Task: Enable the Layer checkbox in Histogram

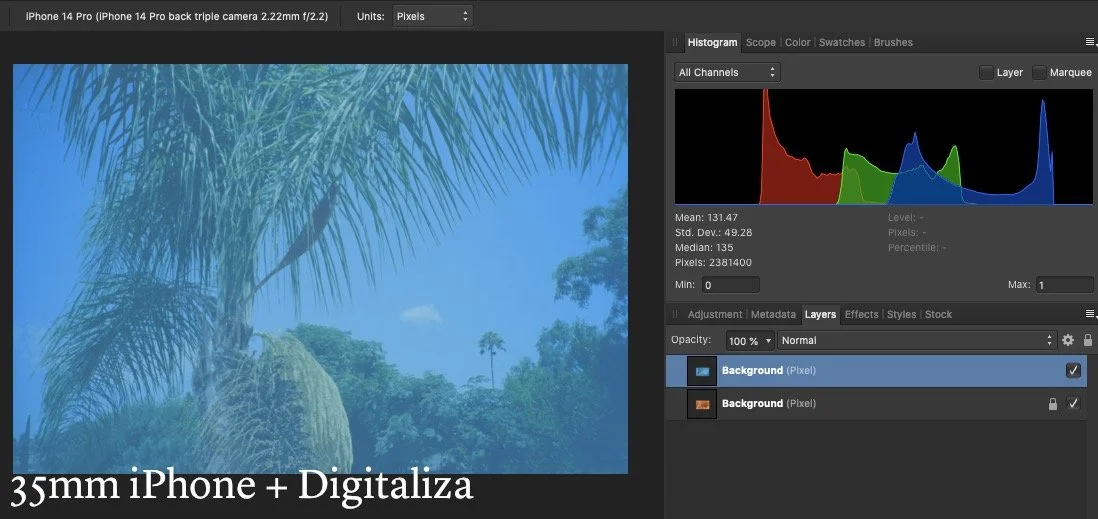Action: 986,72
